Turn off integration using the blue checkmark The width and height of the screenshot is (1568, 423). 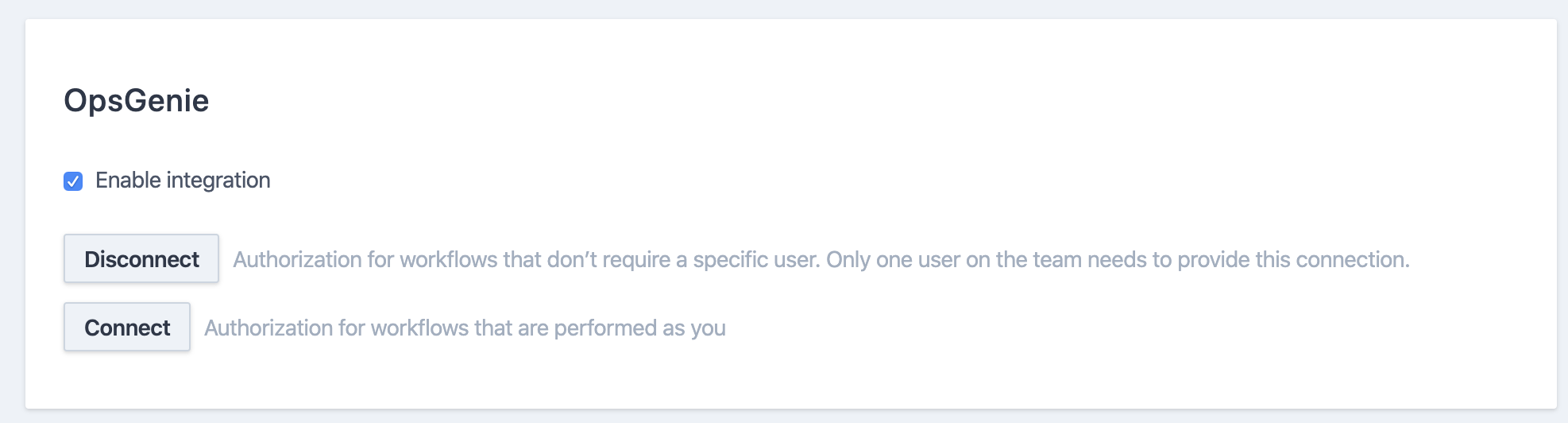[x=73, y=181]
